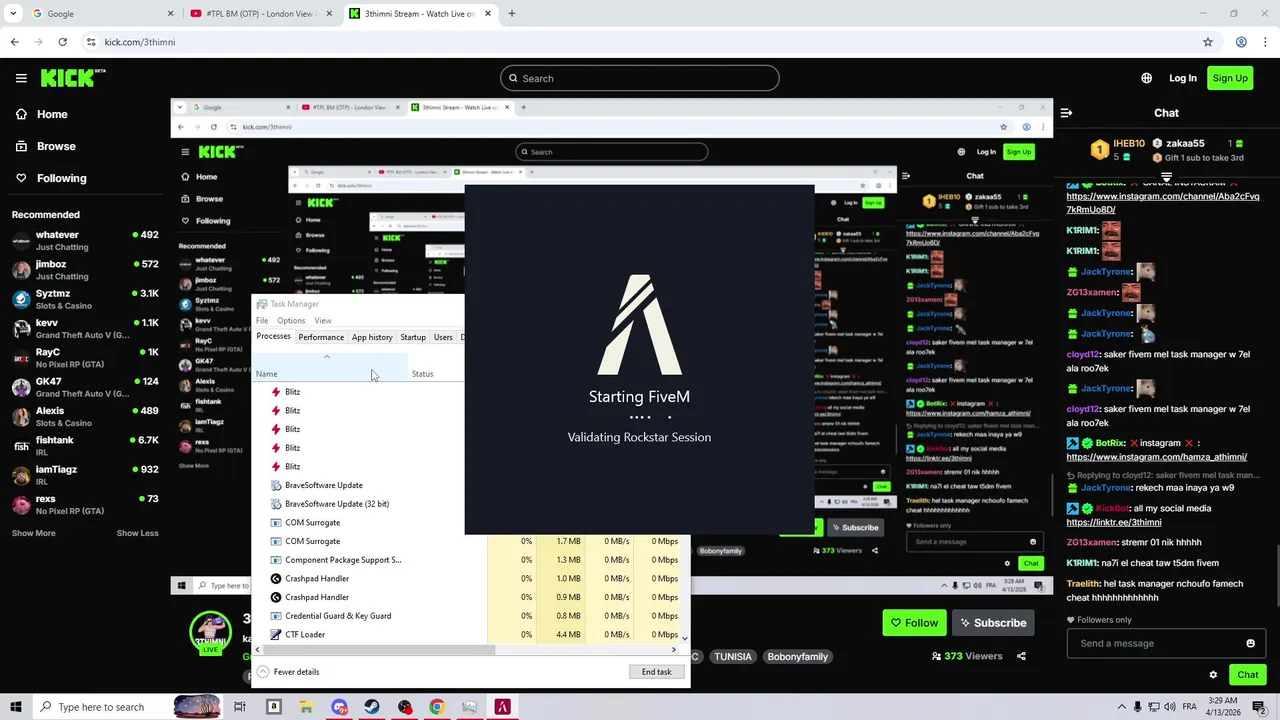This screenshot has width=1280, height=720.
Task: Select BraveSoftware Update (32 bit) process
Action: pyautogui.click(x=336, y=504)
